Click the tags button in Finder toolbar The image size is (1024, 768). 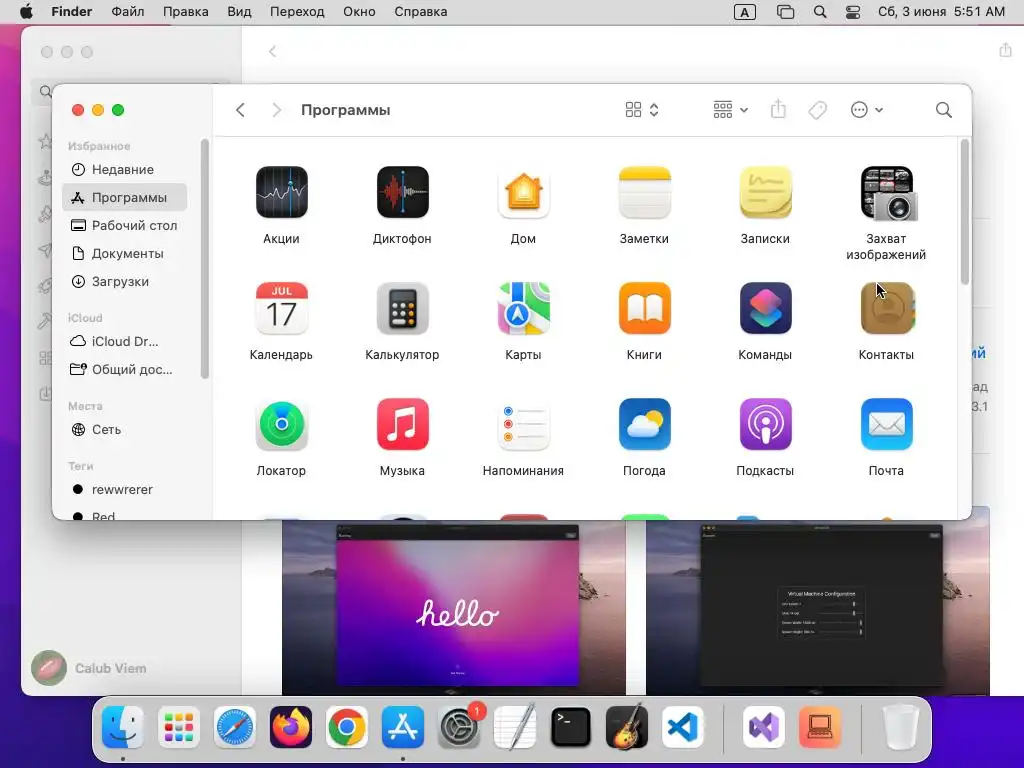coord(817,110)
